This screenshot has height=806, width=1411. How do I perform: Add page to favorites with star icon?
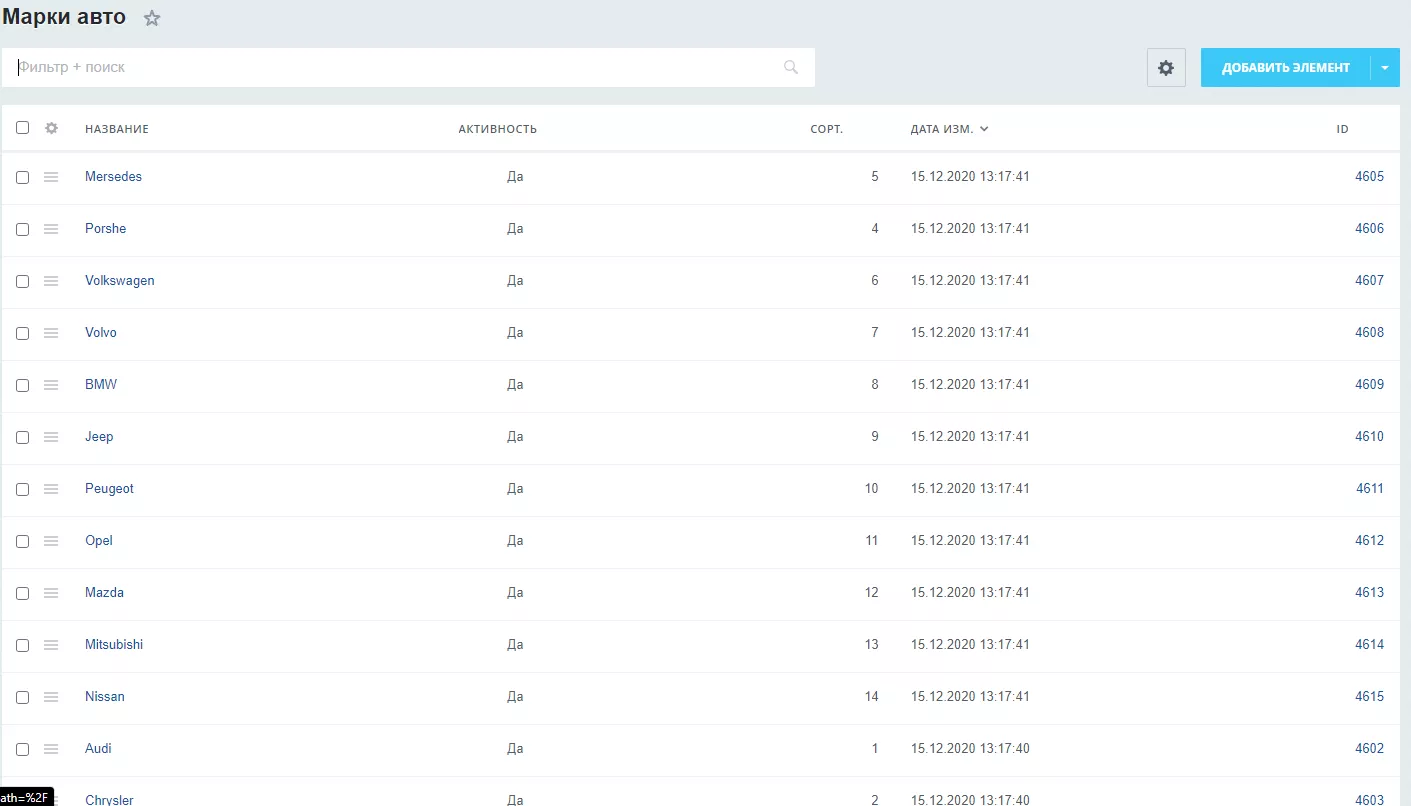152,18
